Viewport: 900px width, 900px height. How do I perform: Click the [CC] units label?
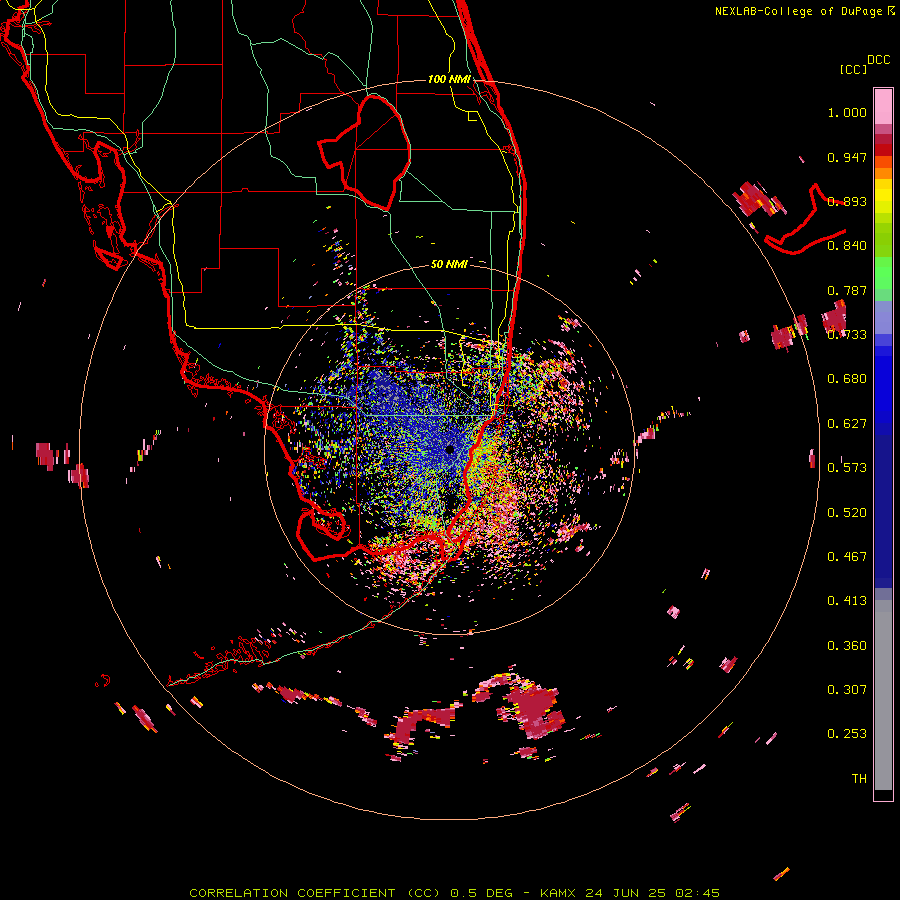[x=853, y=69]
